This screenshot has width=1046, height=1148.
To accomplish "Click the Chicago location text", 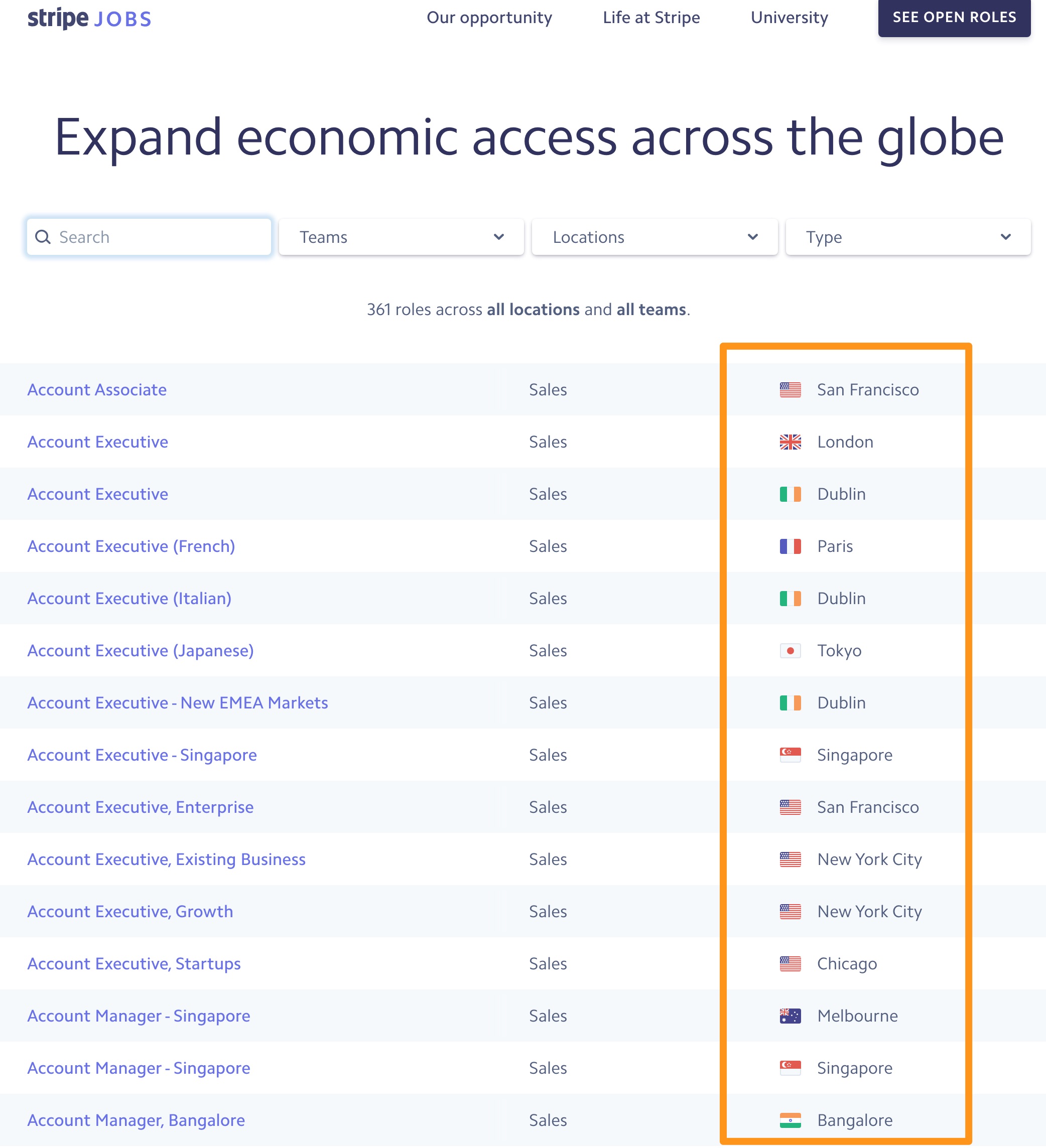I will click(x=847, y=963).
